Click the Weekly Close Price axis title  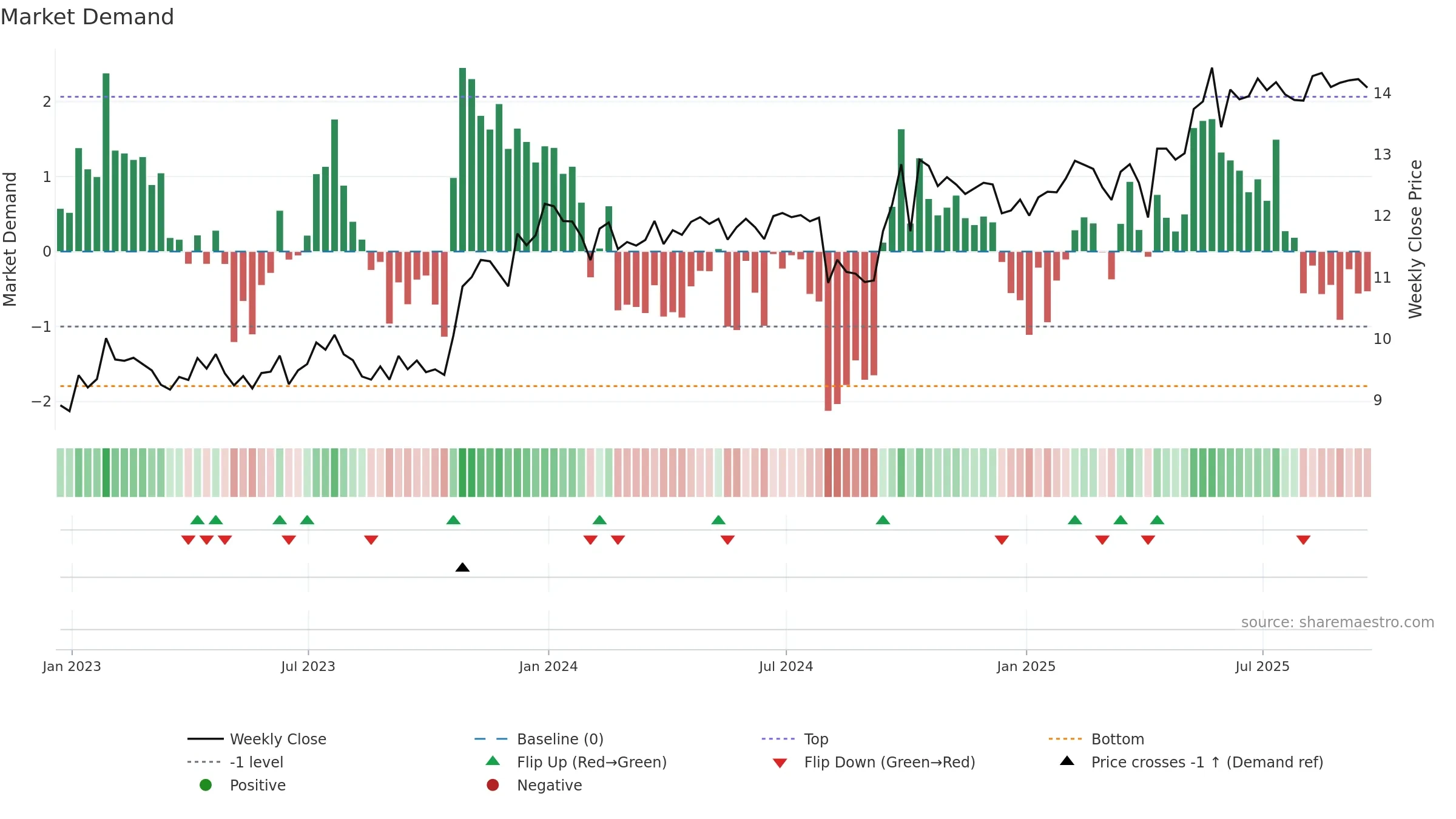tap(1415, 239)
